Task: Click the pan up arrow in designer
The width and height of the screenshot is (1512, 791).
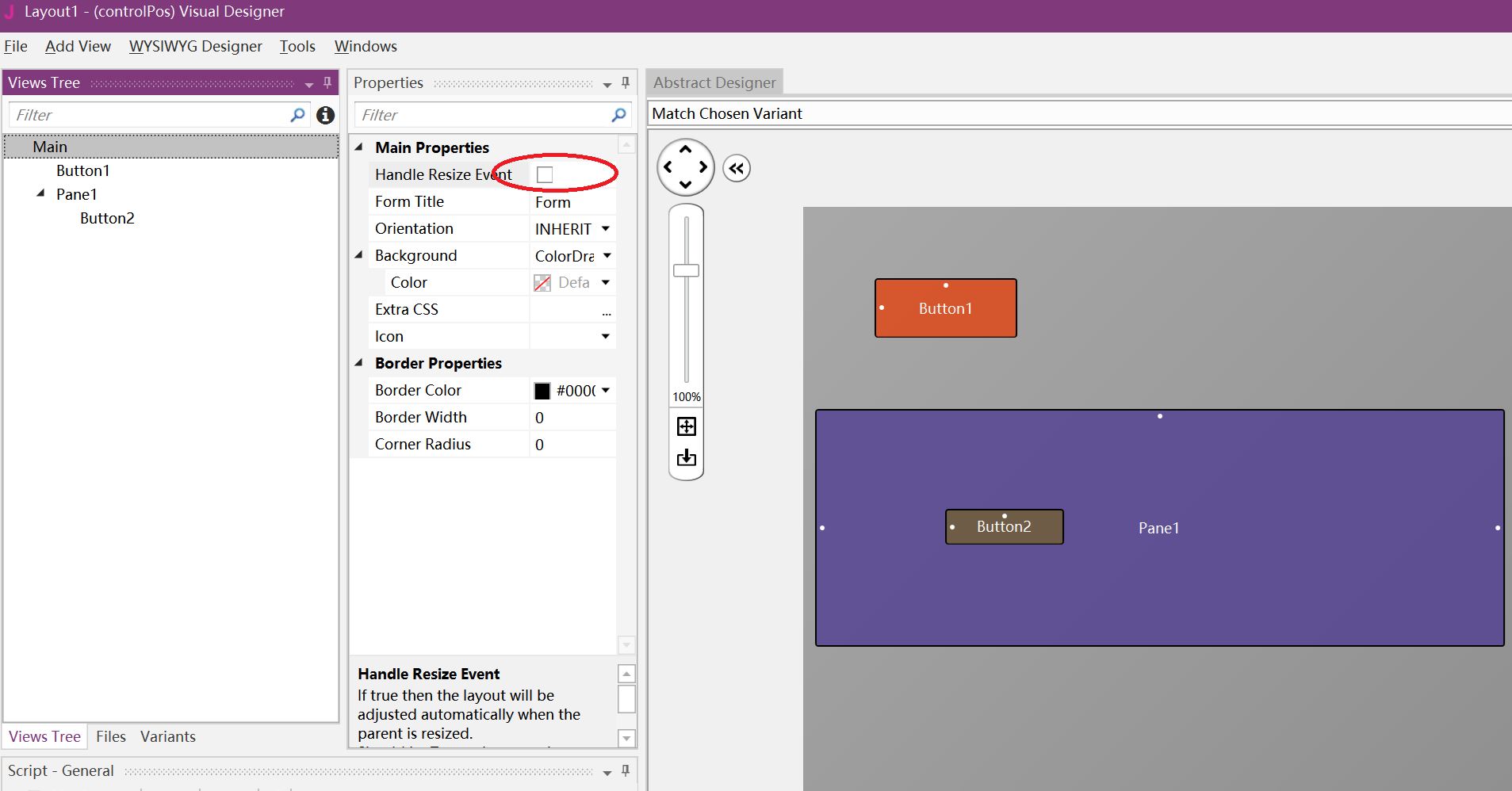Action: (x=686, y=149)
